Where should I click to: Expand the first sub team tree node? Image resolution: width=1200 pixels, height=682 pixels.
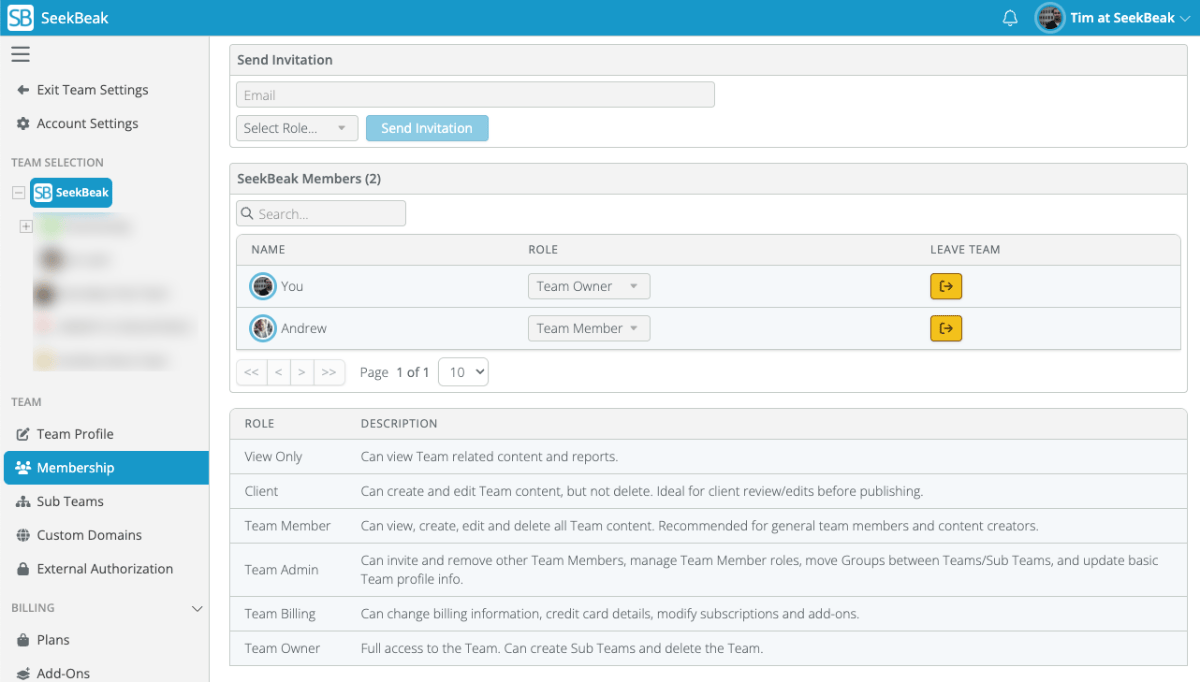pos(26,227)
